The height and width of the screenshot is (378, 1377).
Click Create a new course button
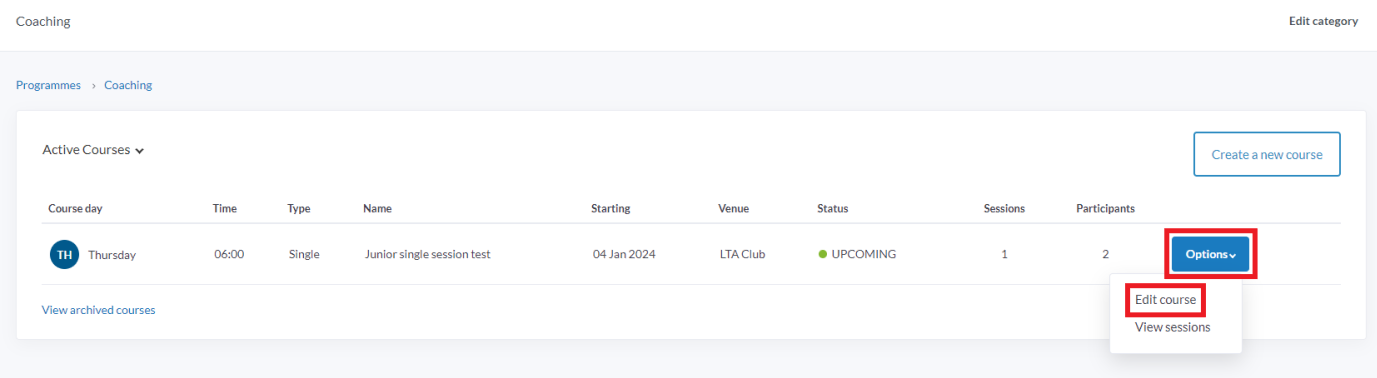pos(1267,155)
